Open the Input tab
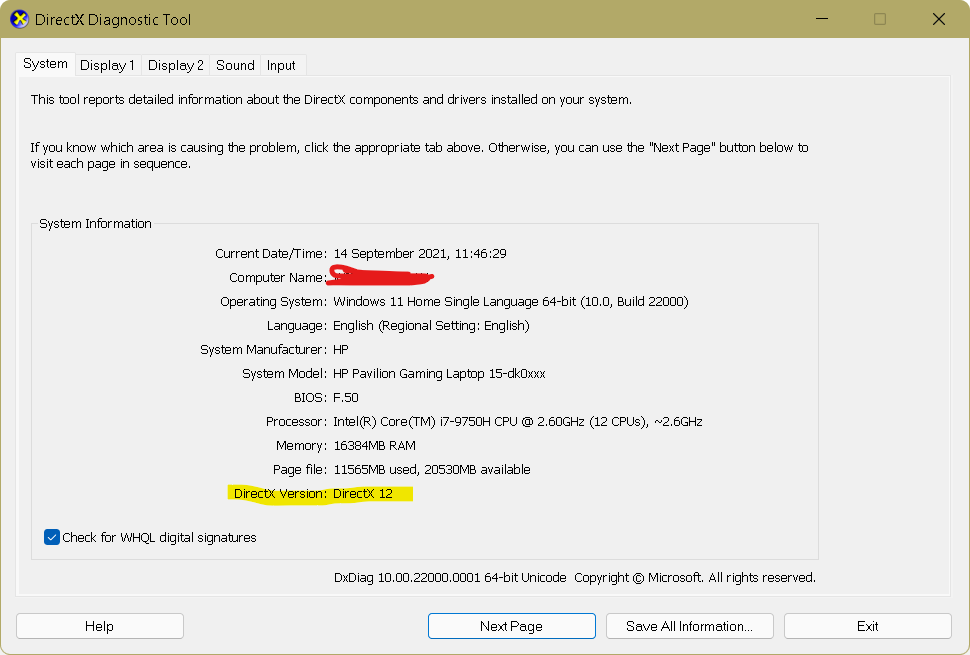Image resolution: width=970 pixels, height=655 pixels. pos(281,65)
